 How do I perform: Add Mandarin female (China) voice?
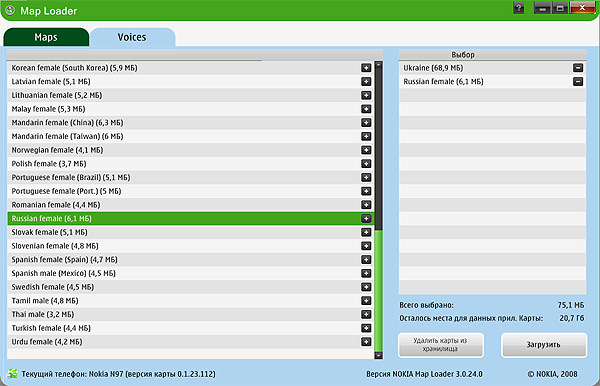366,122
